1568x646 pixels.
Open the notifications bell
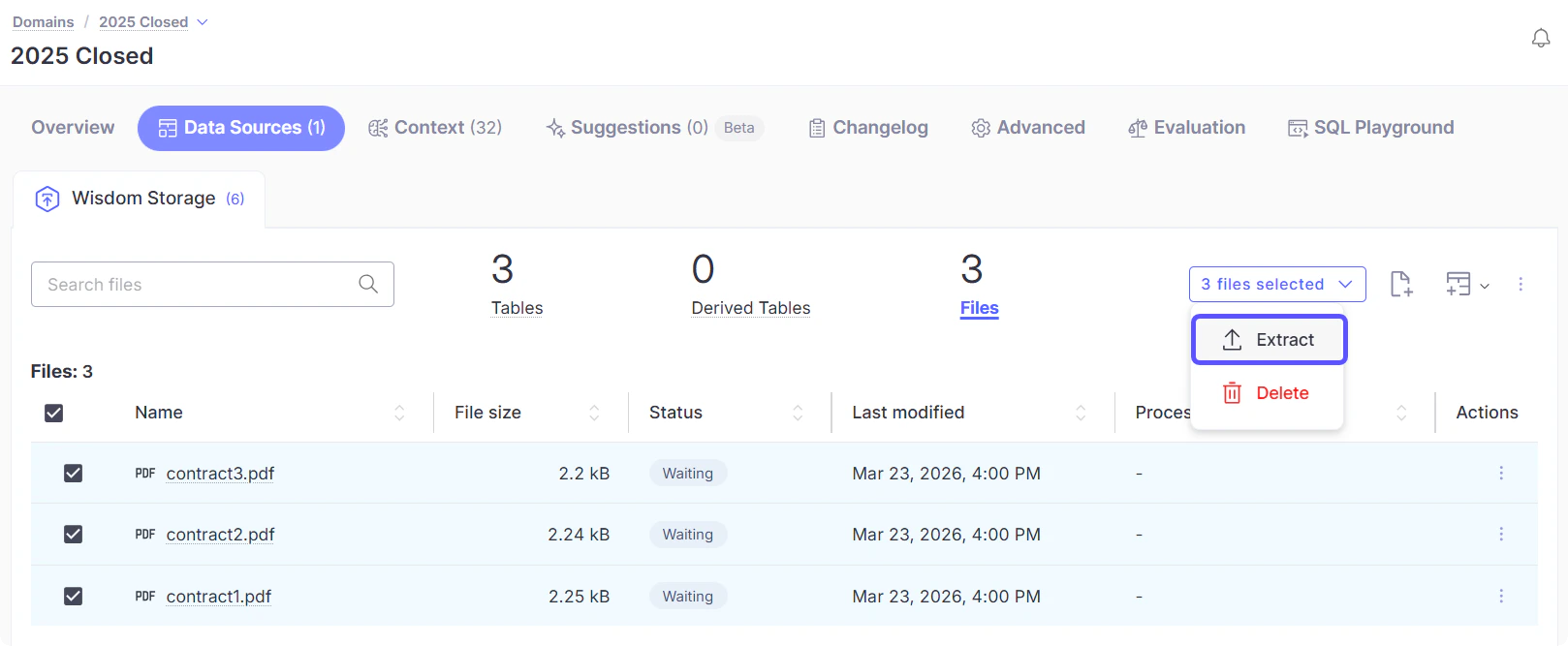coord(1541,39)
